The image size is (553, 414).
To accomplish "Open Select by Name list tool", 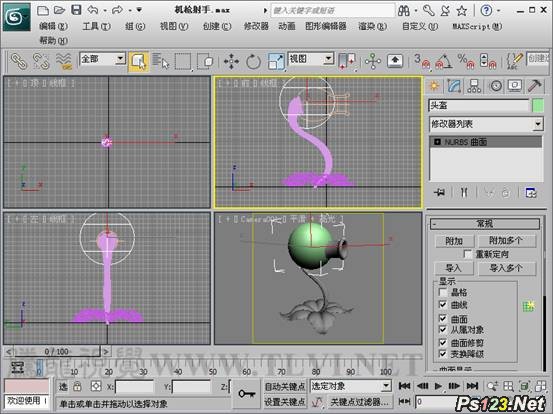I will click(161, 61).
